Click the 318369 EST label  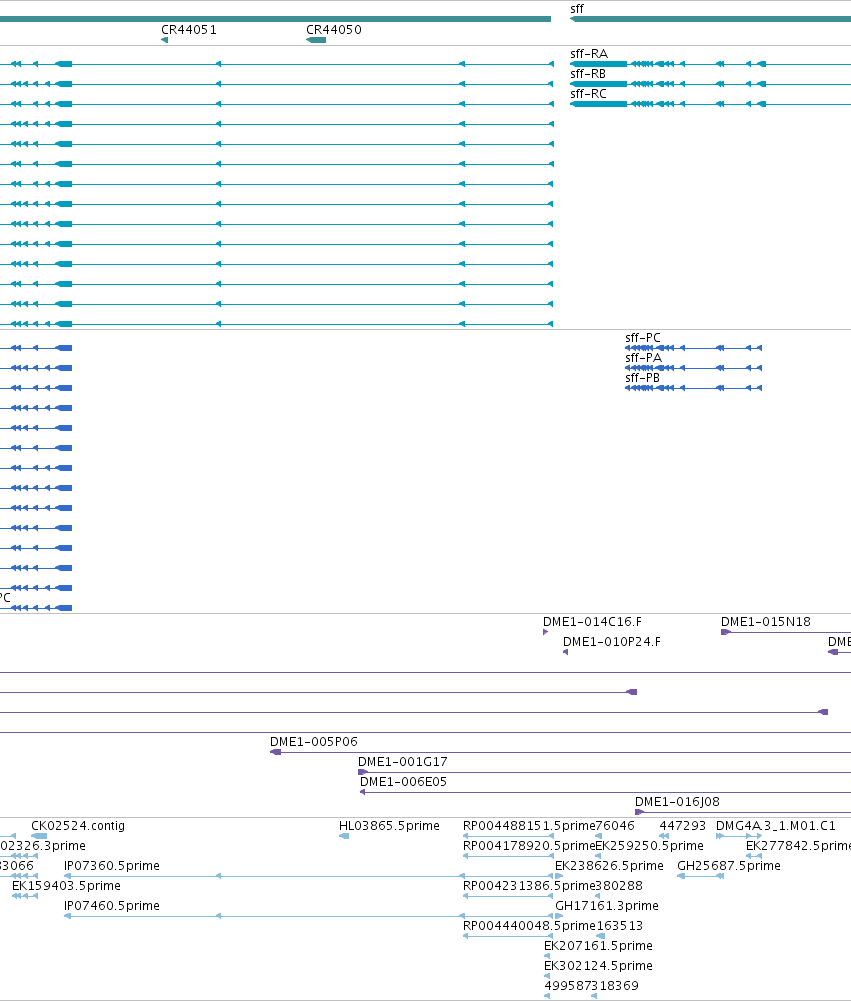tap(615, 986)
